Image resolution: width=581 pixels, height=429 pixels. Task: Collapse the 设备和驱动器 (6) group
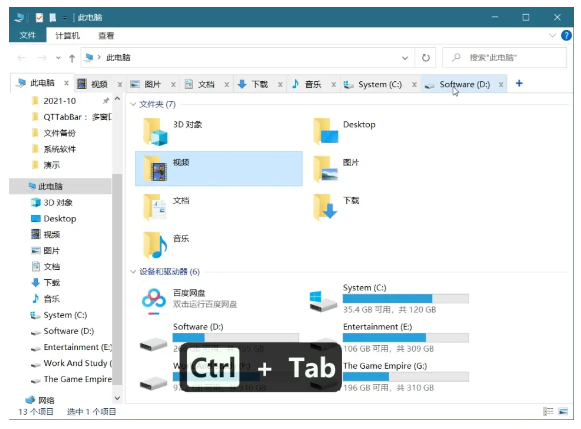pos(133,272)
